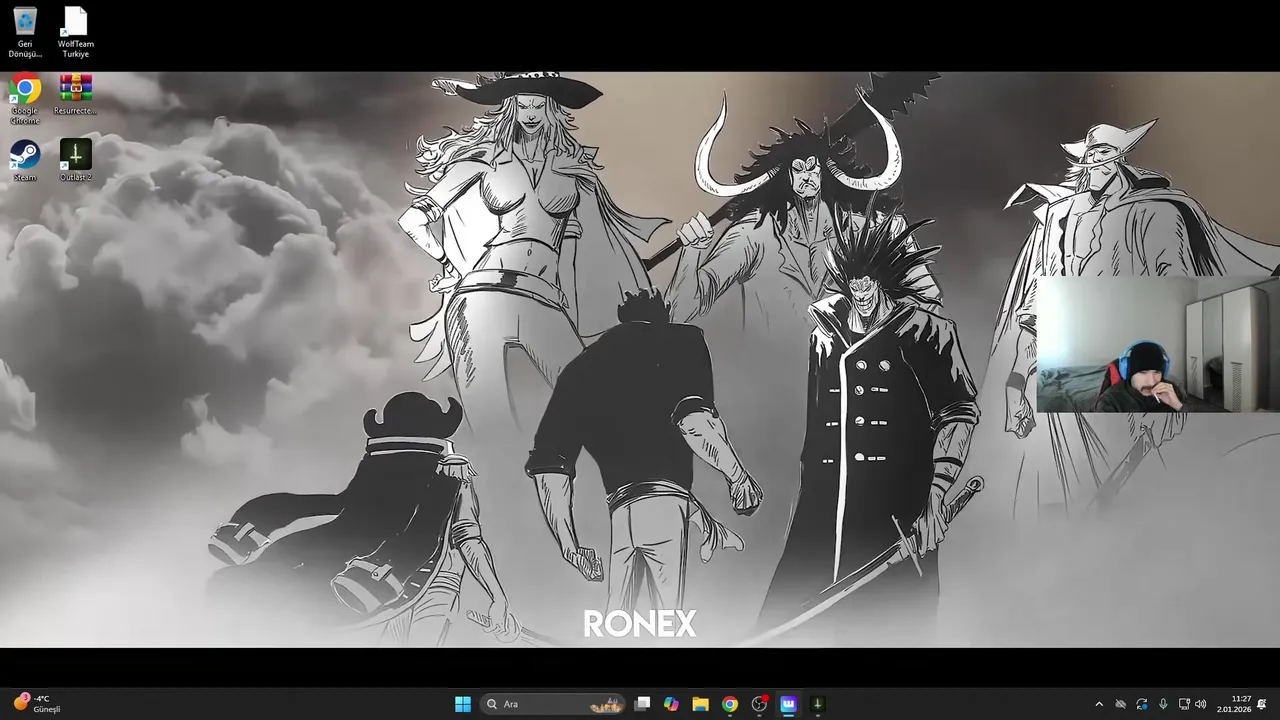1280x720 pixels.
Task: Open the sync update tray icon
Action: pos(1142,704)
